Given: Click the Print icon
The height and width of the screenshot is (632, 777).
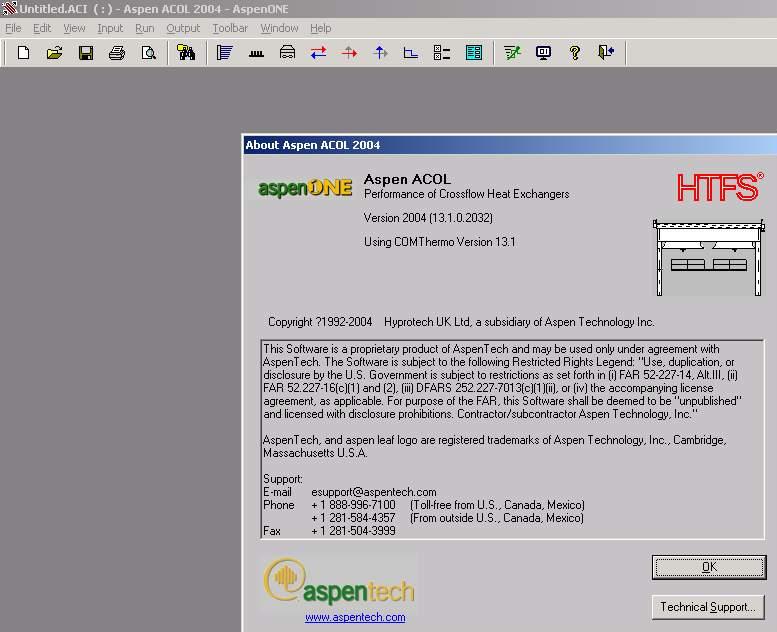Looking at the screenshot, I should (x=117, y=53).
